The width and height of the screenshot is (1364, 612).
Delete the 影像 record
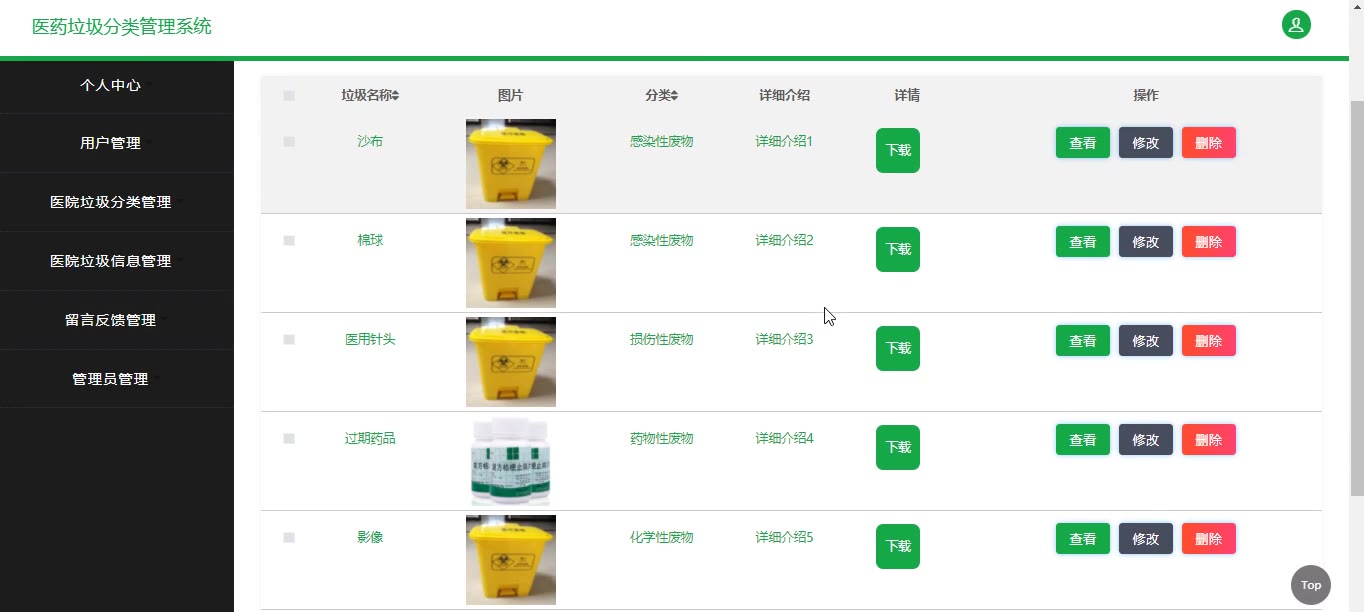click(x=1209, y=539)
